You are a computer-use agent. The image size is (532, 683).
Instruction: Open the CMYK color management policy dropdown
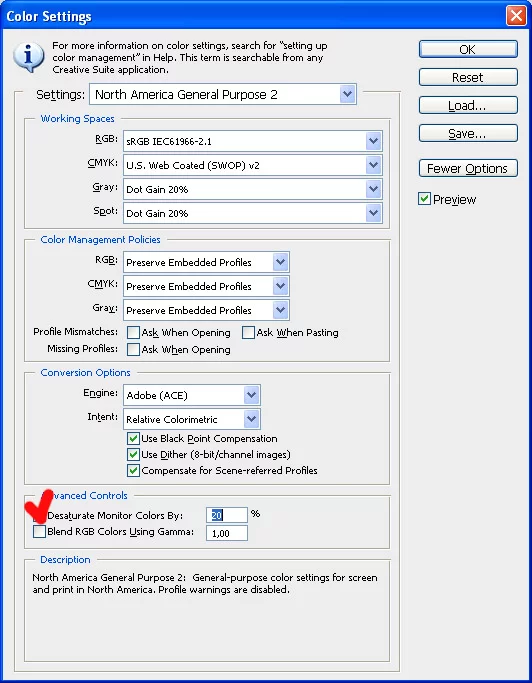[206, 286]
